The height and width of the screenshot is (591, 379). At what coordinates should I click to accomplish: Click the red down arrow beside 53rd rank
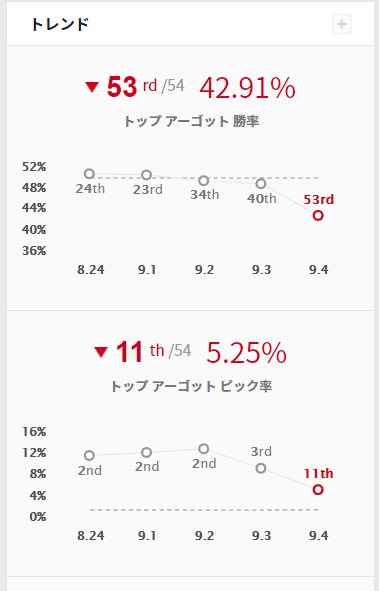92,87
